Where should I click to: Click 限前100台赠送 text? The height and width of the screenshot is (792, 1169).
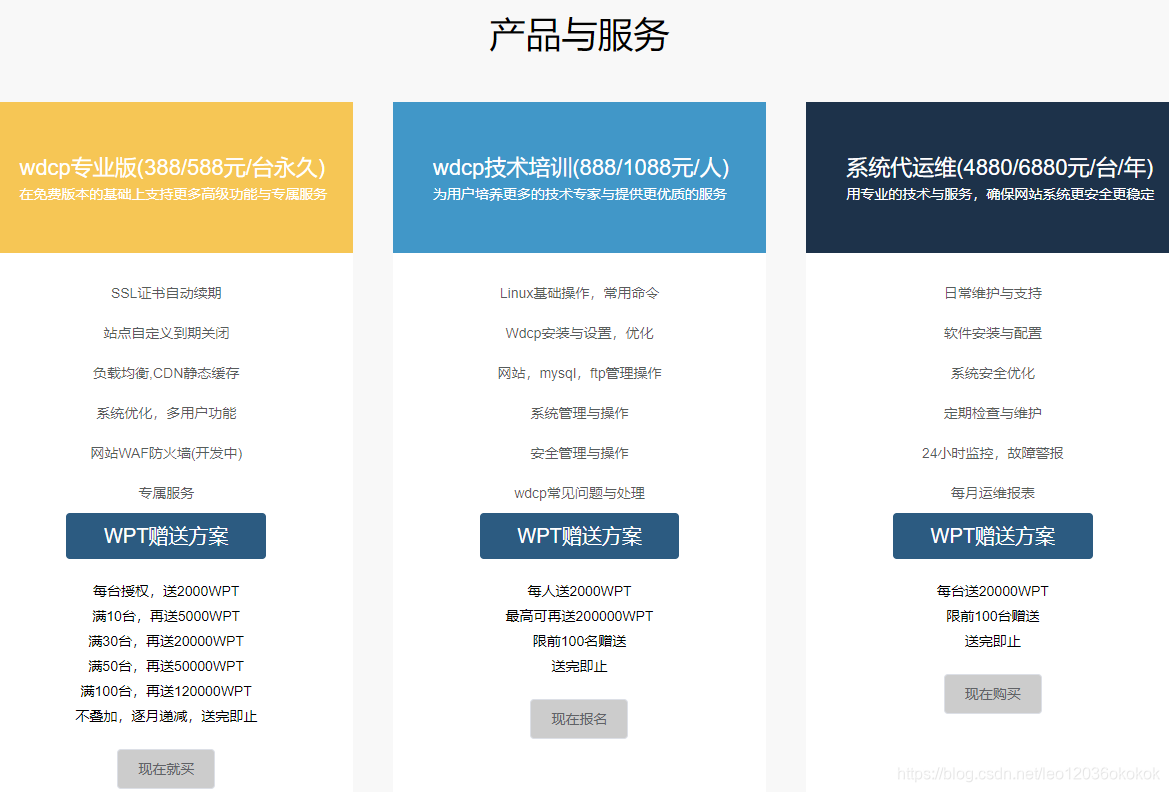993,616
